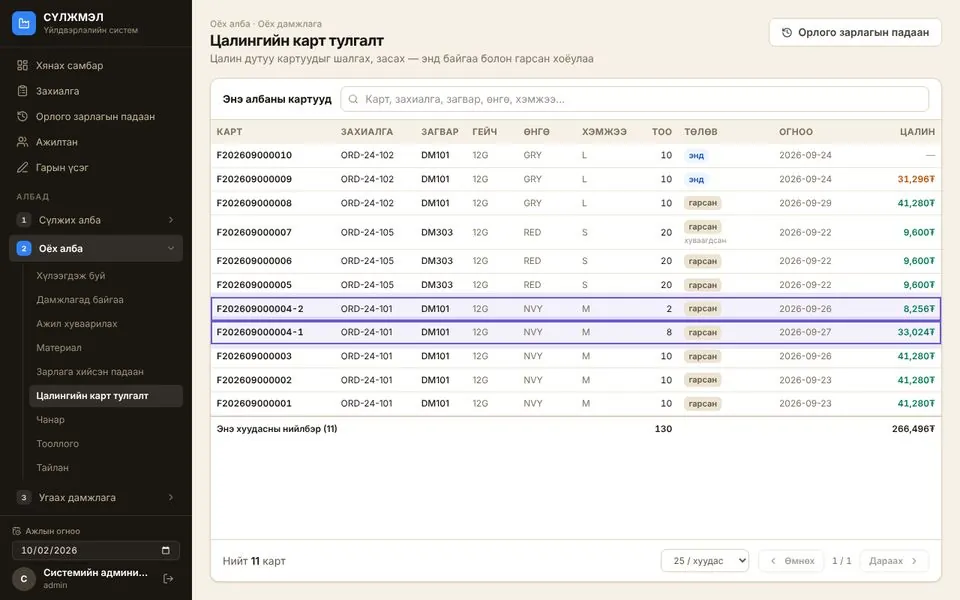Click the calendar icon in the date field
Viewport: 960px width, 600px height.
point(165,550)
